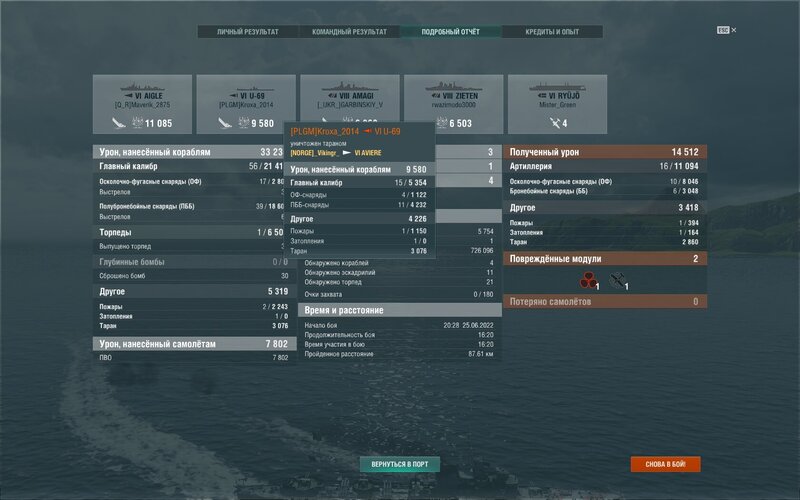Click the Полученный урон header
Image resolution: width=800 pixels, height=500 pixels.
click(x=605, y=152)
